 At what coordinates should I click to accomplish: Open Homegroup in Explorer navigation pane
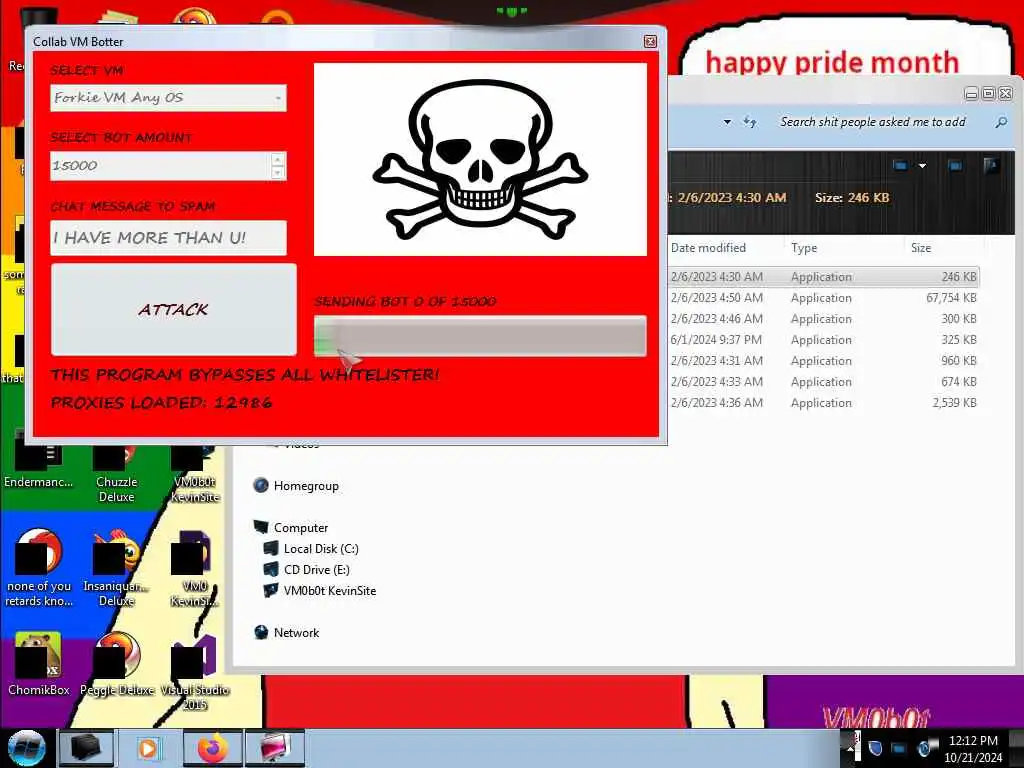(306, 486)
